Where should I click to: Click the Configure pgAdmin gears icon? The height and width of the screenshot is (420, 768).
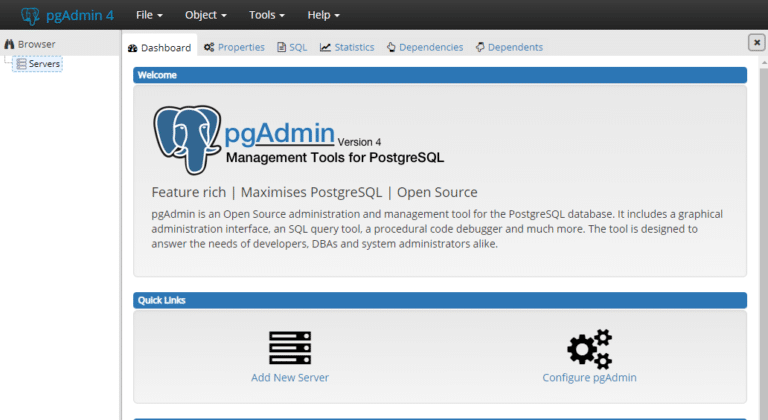pos(589,348)
